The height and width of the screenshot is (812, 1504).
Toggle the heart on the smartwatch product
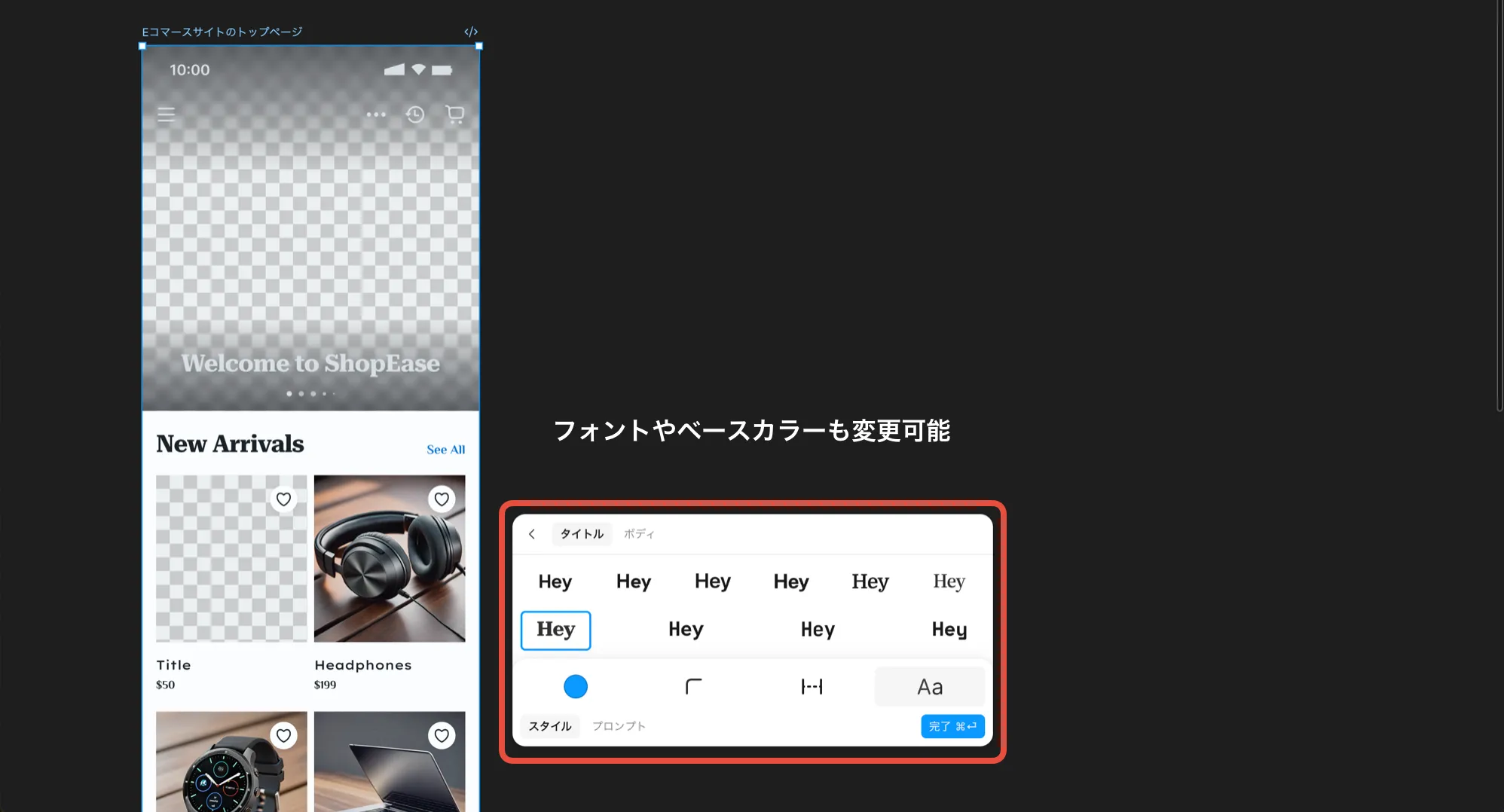(x=285, y=735)
